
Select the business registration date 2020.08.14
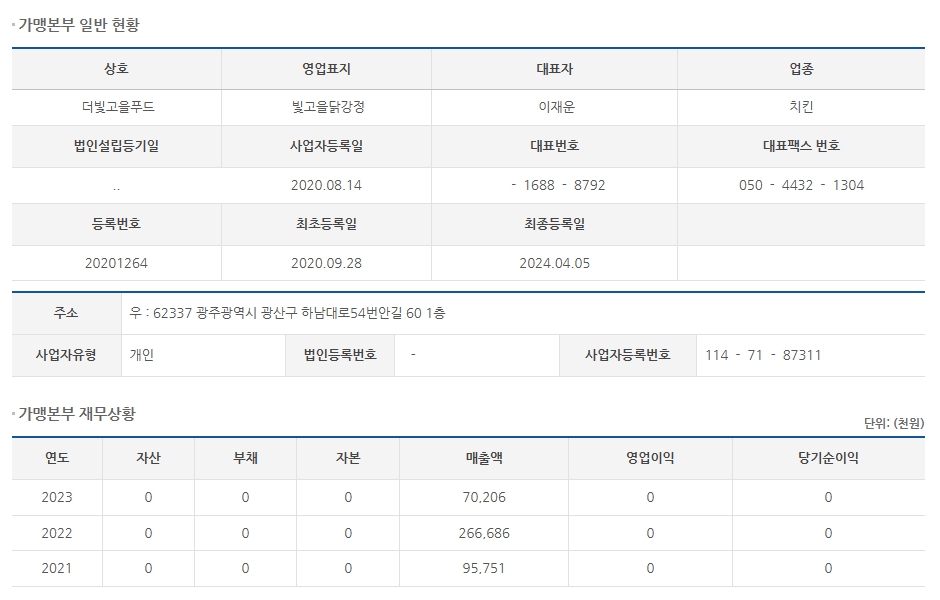(x=326, y=185)
